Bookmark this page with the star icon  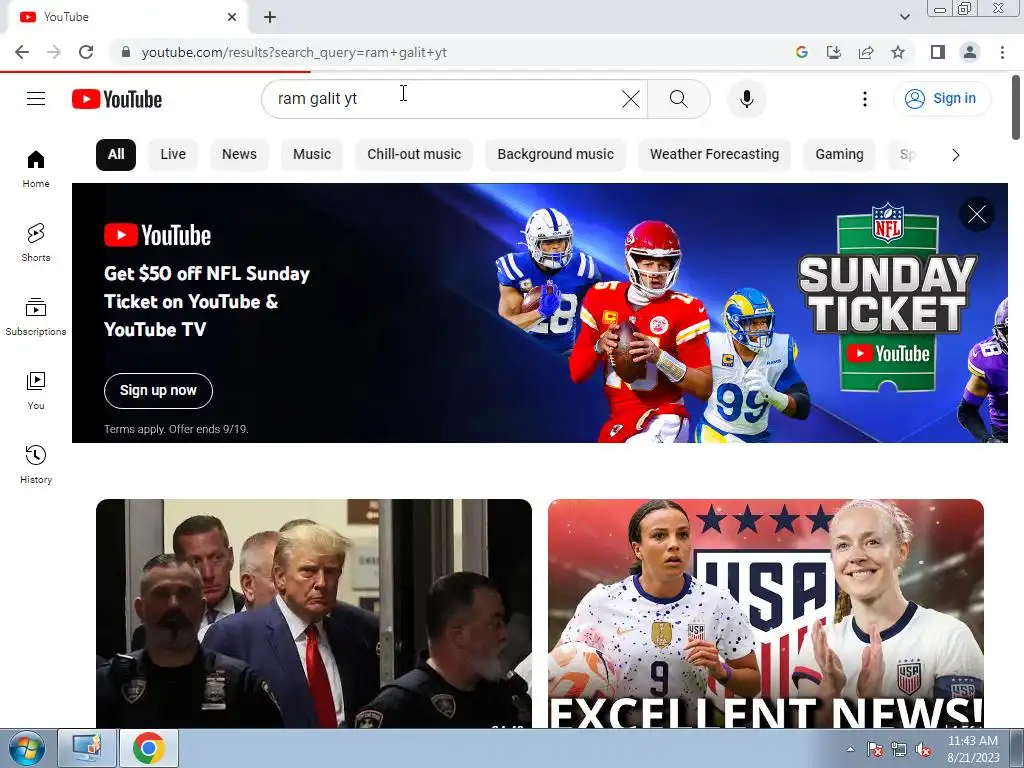coord(898,52)
